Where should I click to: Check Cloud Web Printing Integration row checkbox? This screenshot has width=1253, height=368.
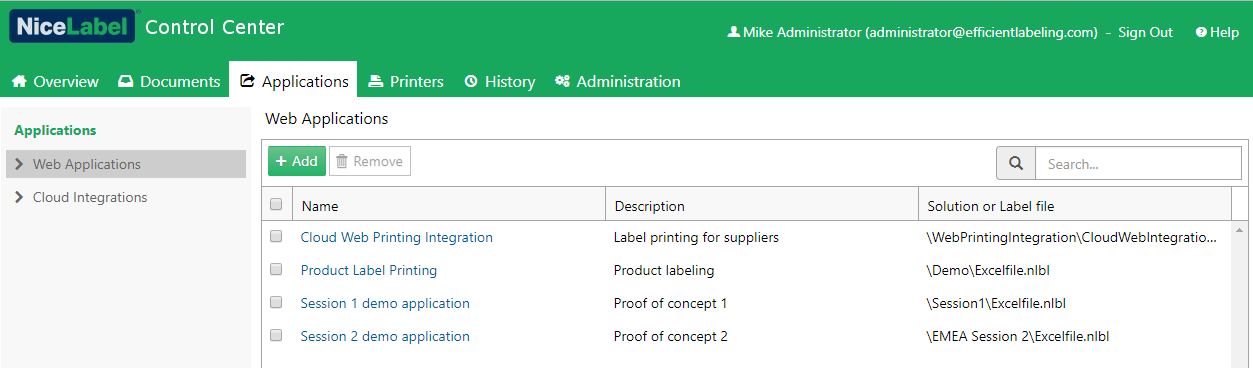276,237
